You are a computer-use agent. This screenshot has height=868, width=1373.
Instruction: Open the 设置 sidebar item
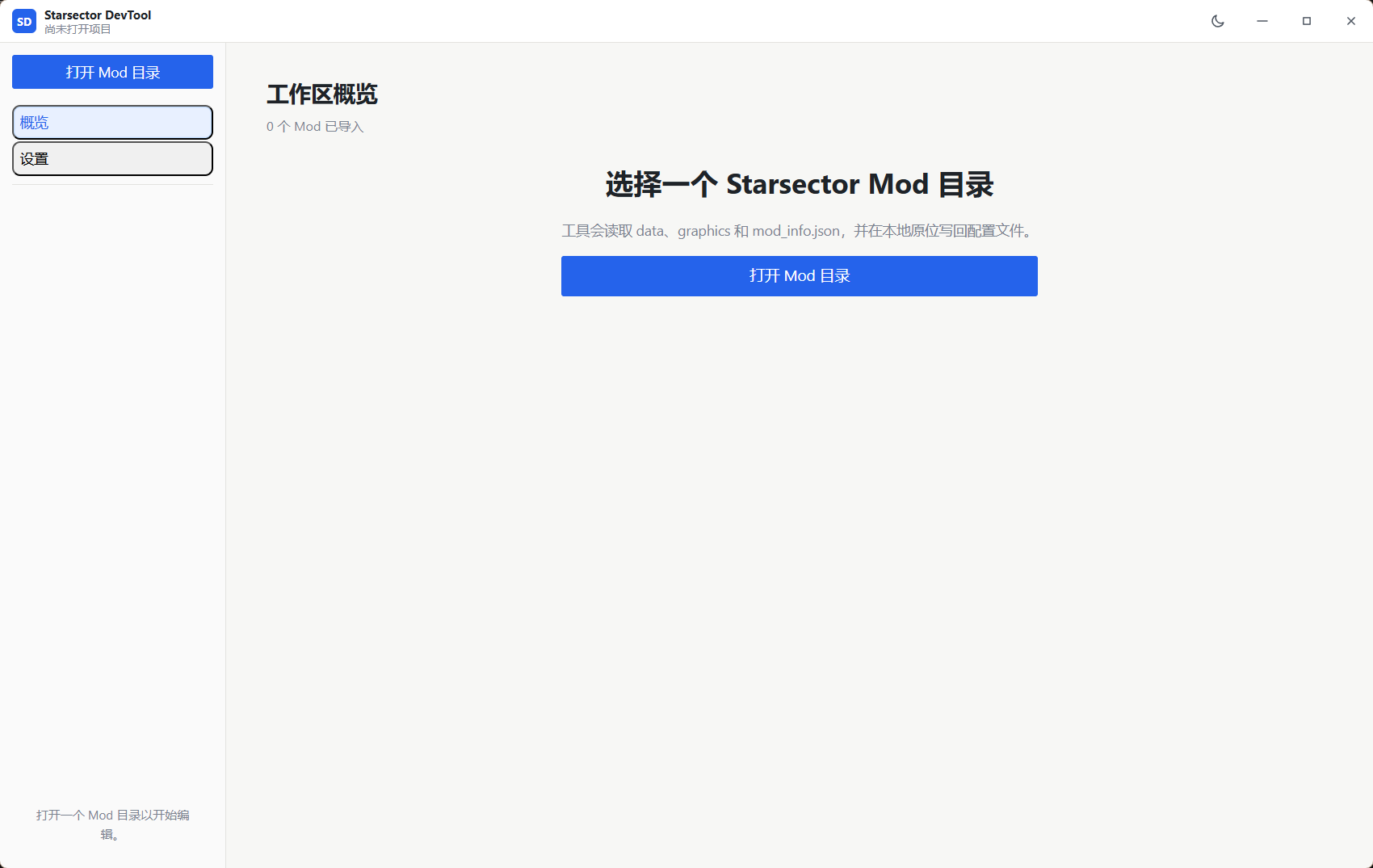(x=112, y=159)
